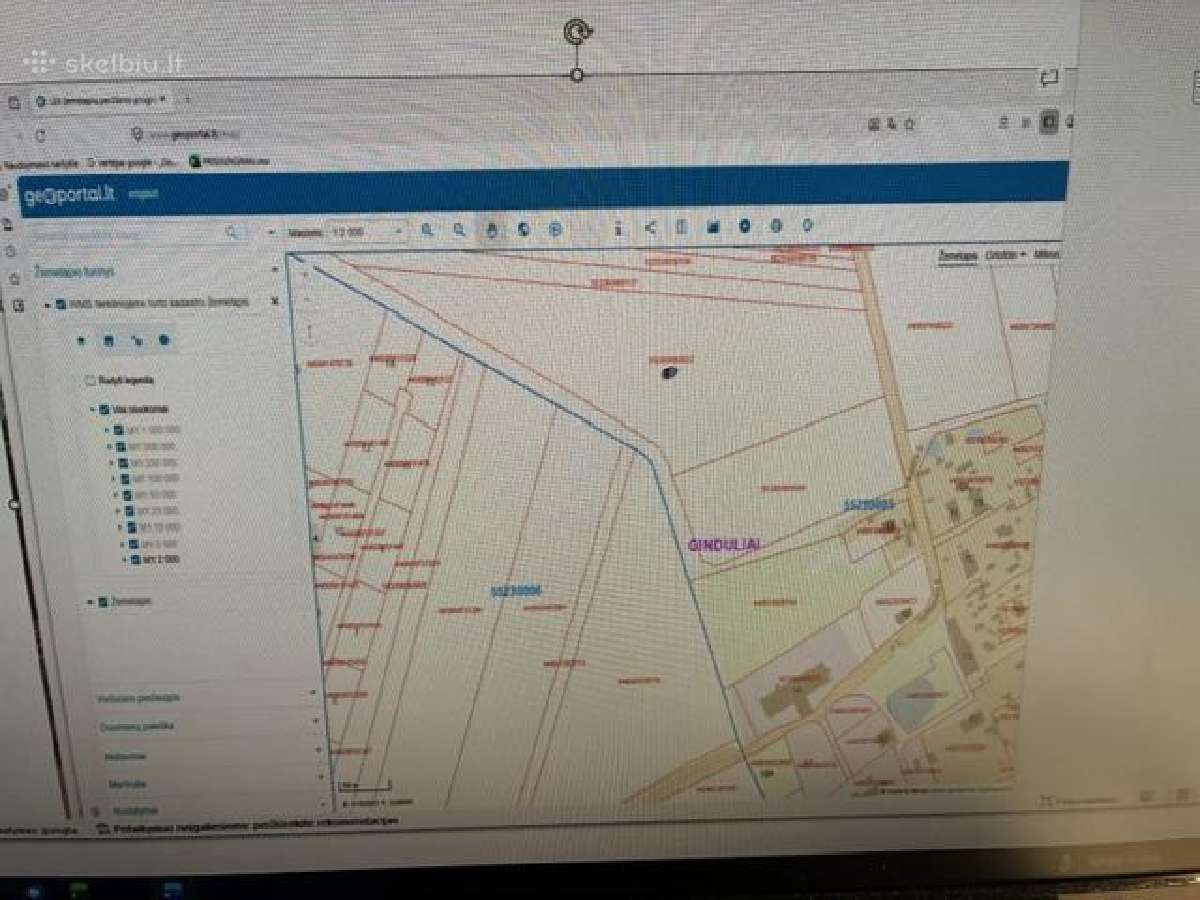Click the search magnifier icon
Image resolution: width=1200 pixels, height=900 pixels.
[x=232, y=232]
